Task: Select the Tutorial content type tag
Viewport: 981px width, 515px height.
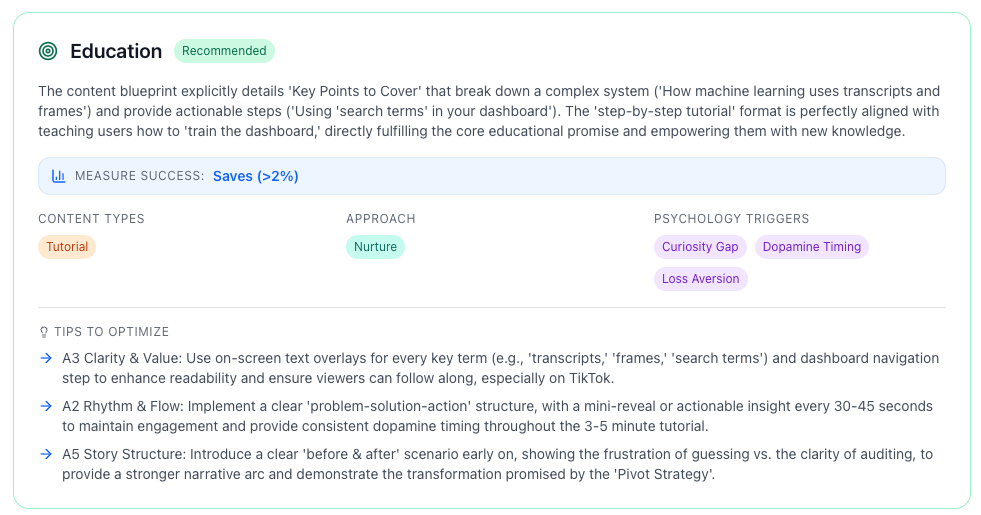Action: coord(67,247)
